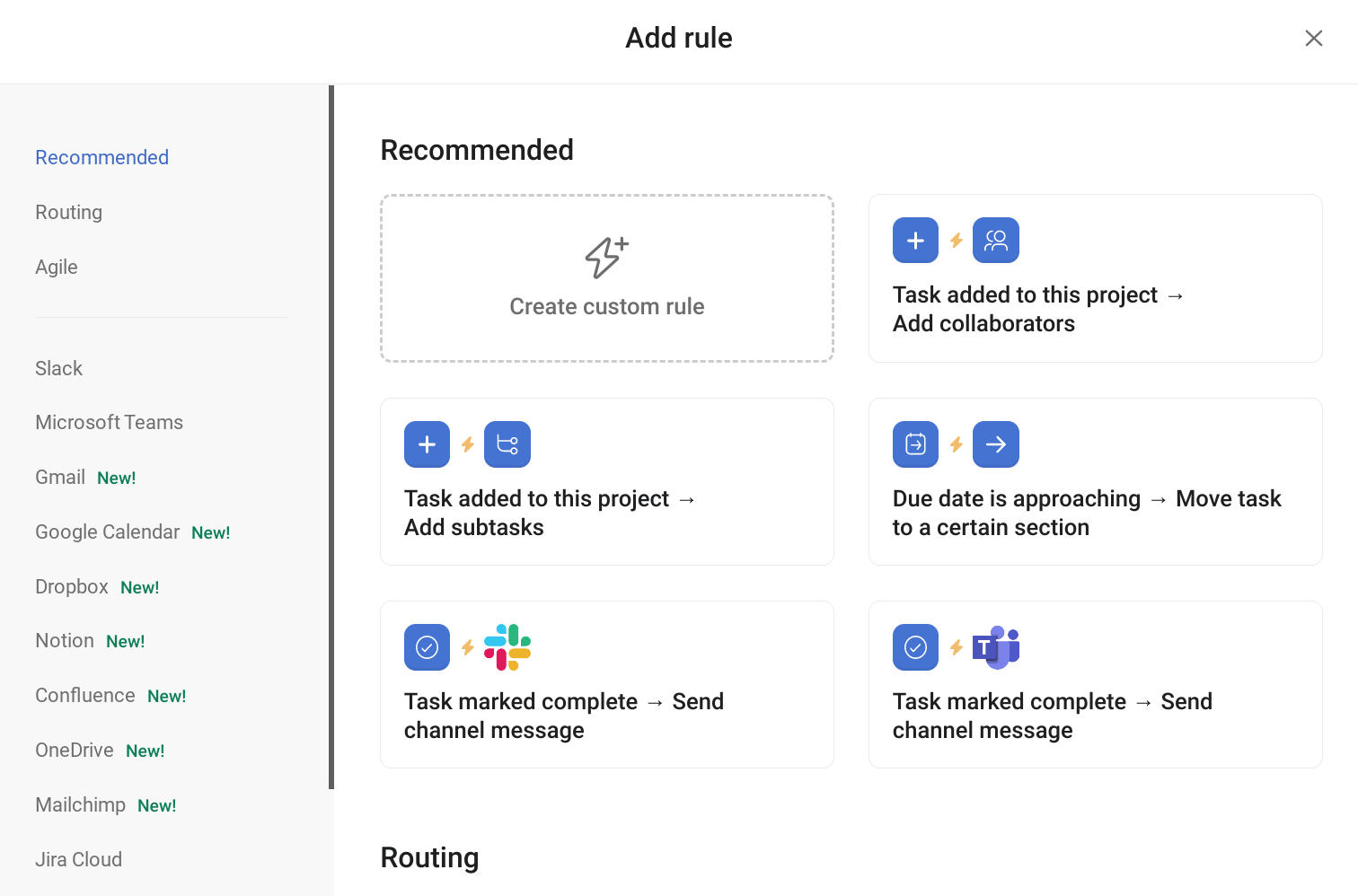Close the Add rule dialog
Screen dimensions: 1358x896
(1314, 38)
